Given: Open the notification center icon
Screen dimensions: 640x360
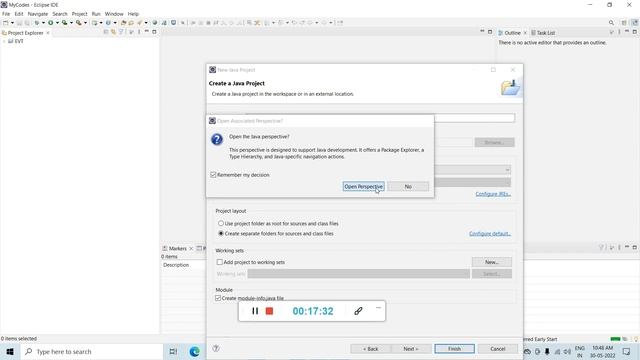Looking at the screenshot, I should pyautogui.click(x=627, y=351).
